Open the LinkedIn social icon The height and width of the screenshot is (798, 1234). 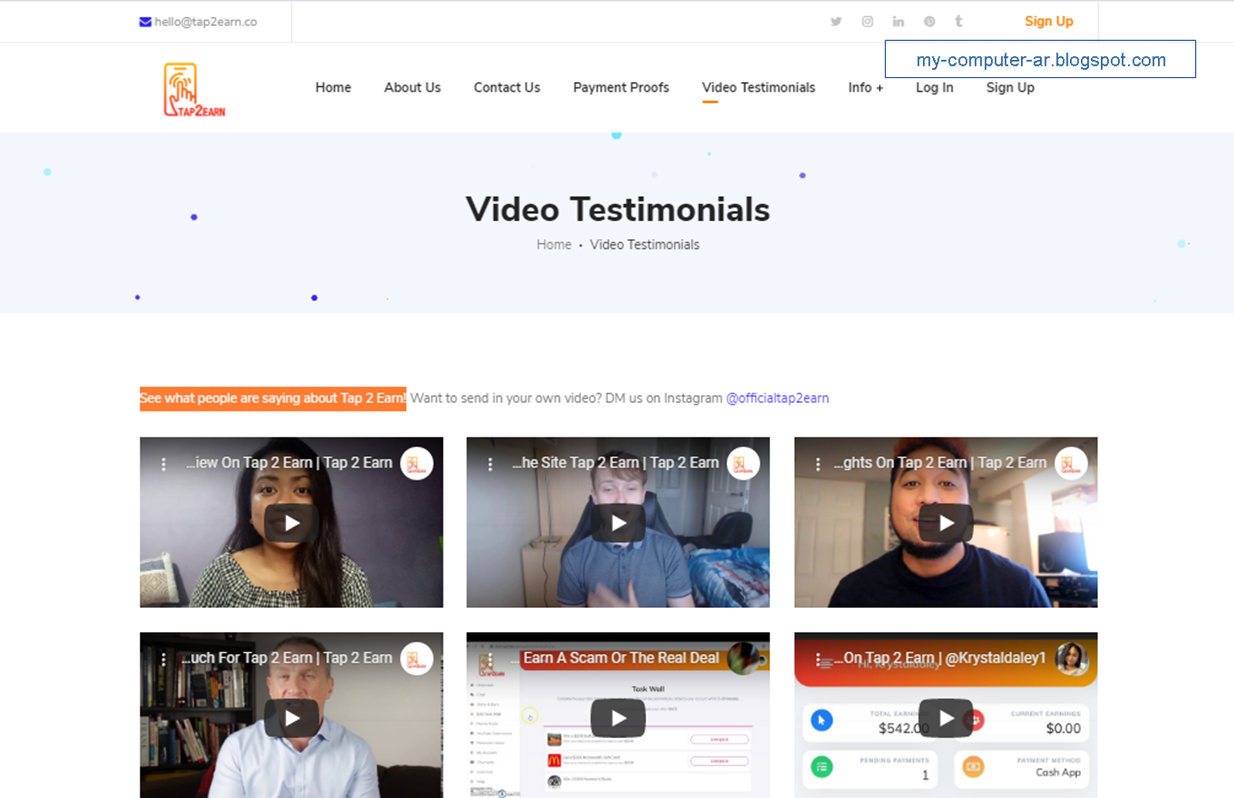point(898,21)
